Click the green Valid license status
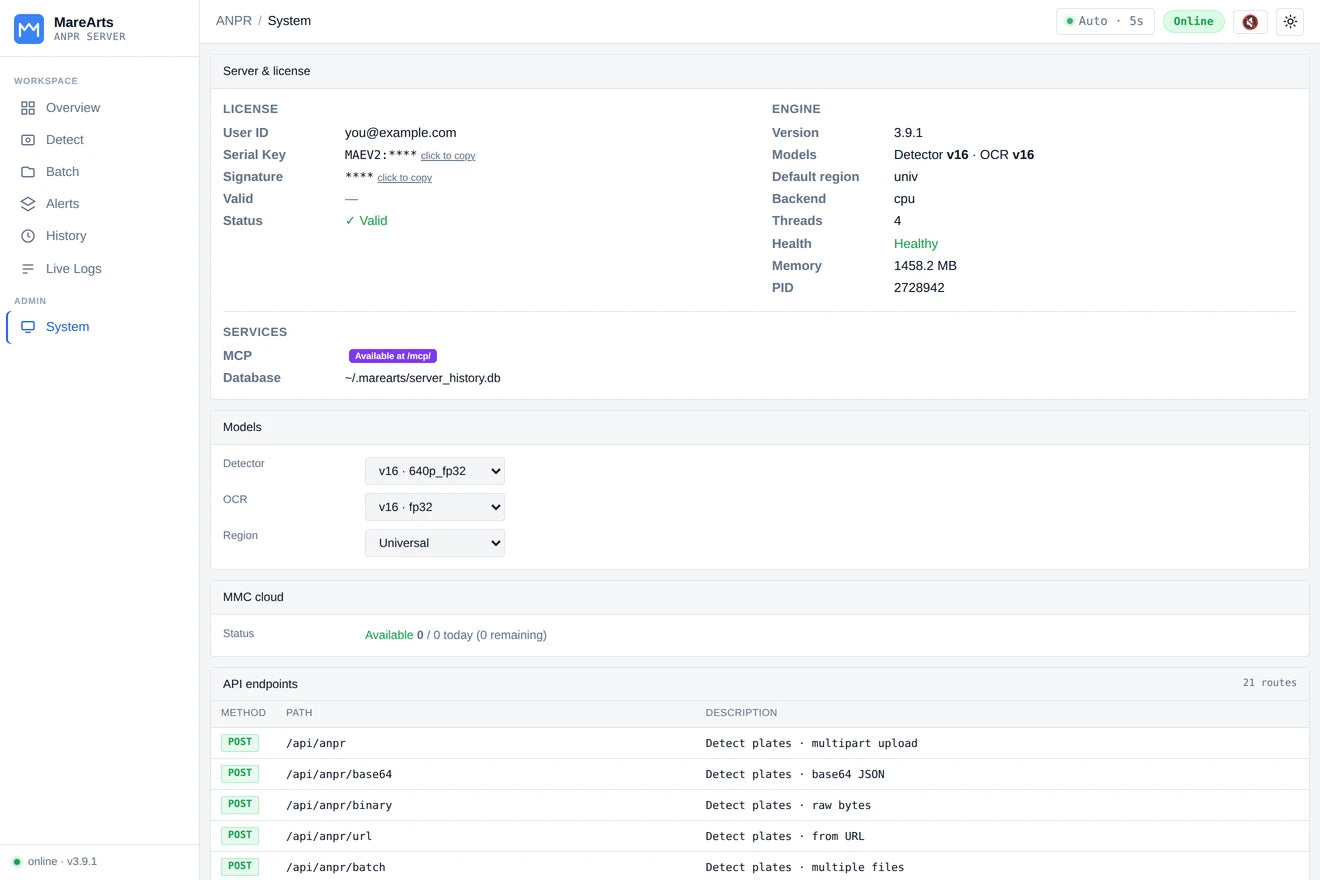The width and height of the screenshot is (1320, 880). pyautogui.click(x=366, y=221)
